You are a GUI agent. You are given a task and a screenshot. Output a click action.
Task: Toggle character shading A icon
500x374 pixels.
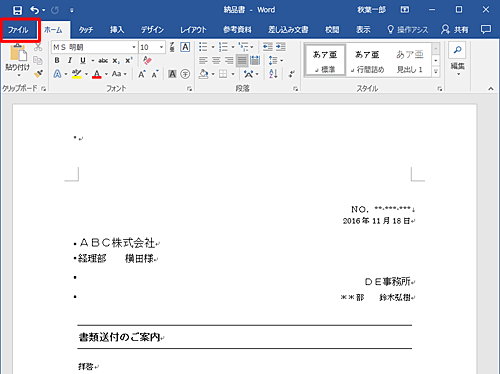172,74
